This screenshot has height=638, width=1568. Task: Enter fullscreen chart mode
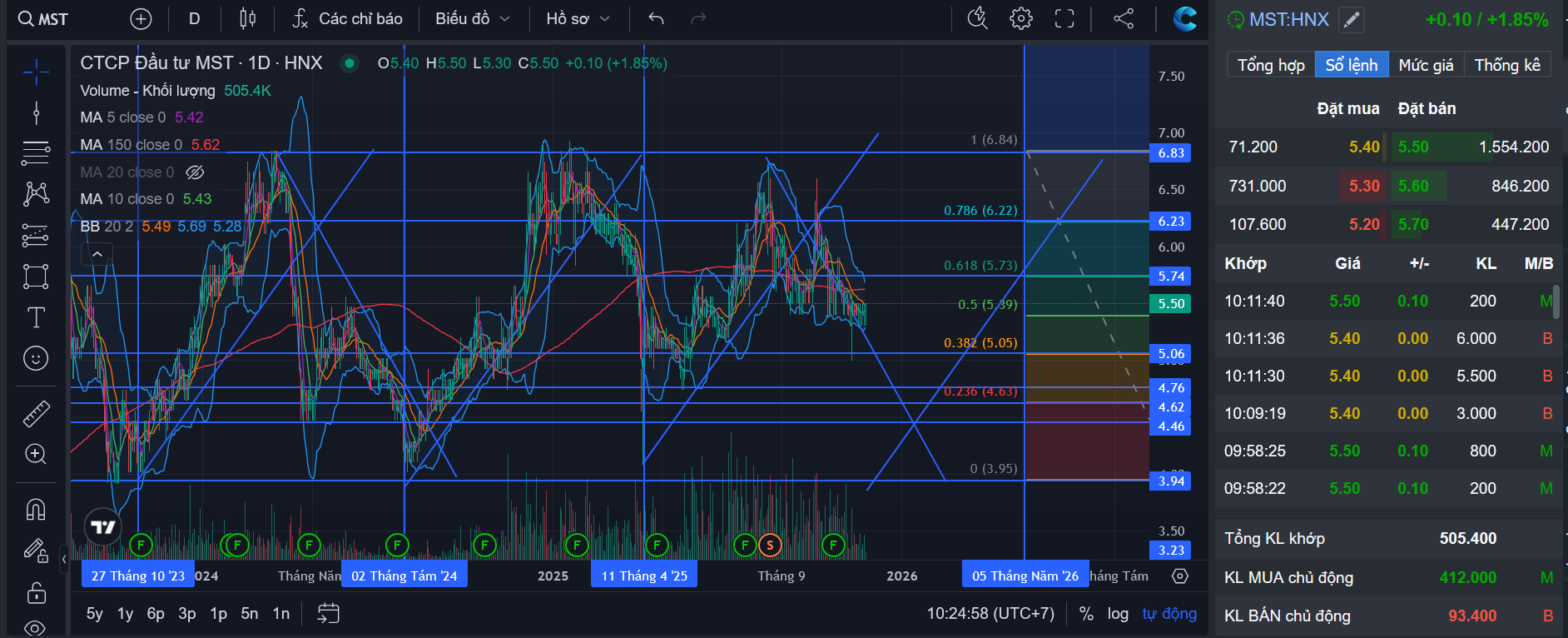point(1064,18)
